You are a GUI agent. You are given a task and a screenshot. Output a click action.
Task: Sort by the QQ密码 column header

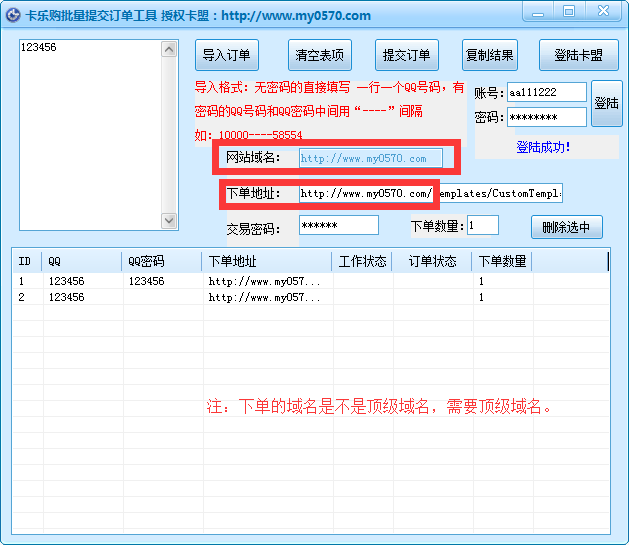tap(162, 261)
